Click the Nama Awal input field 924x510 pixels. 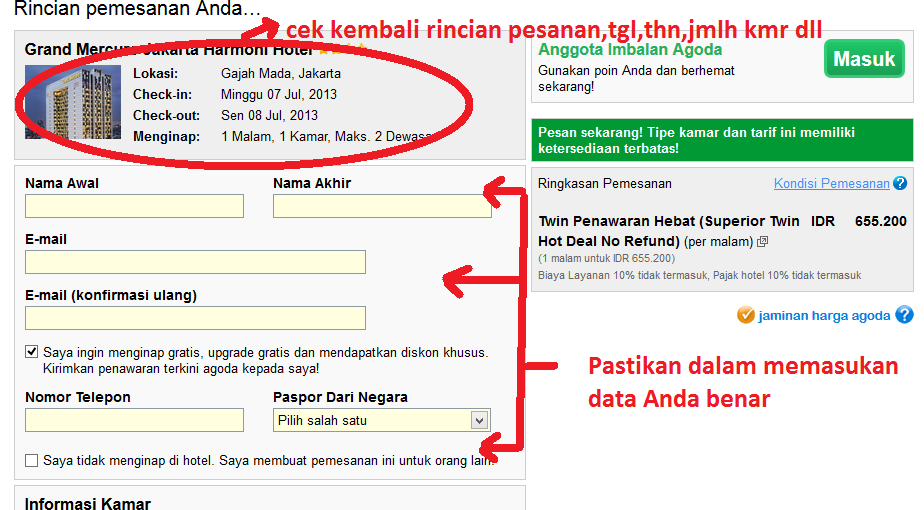pos(134,206)
